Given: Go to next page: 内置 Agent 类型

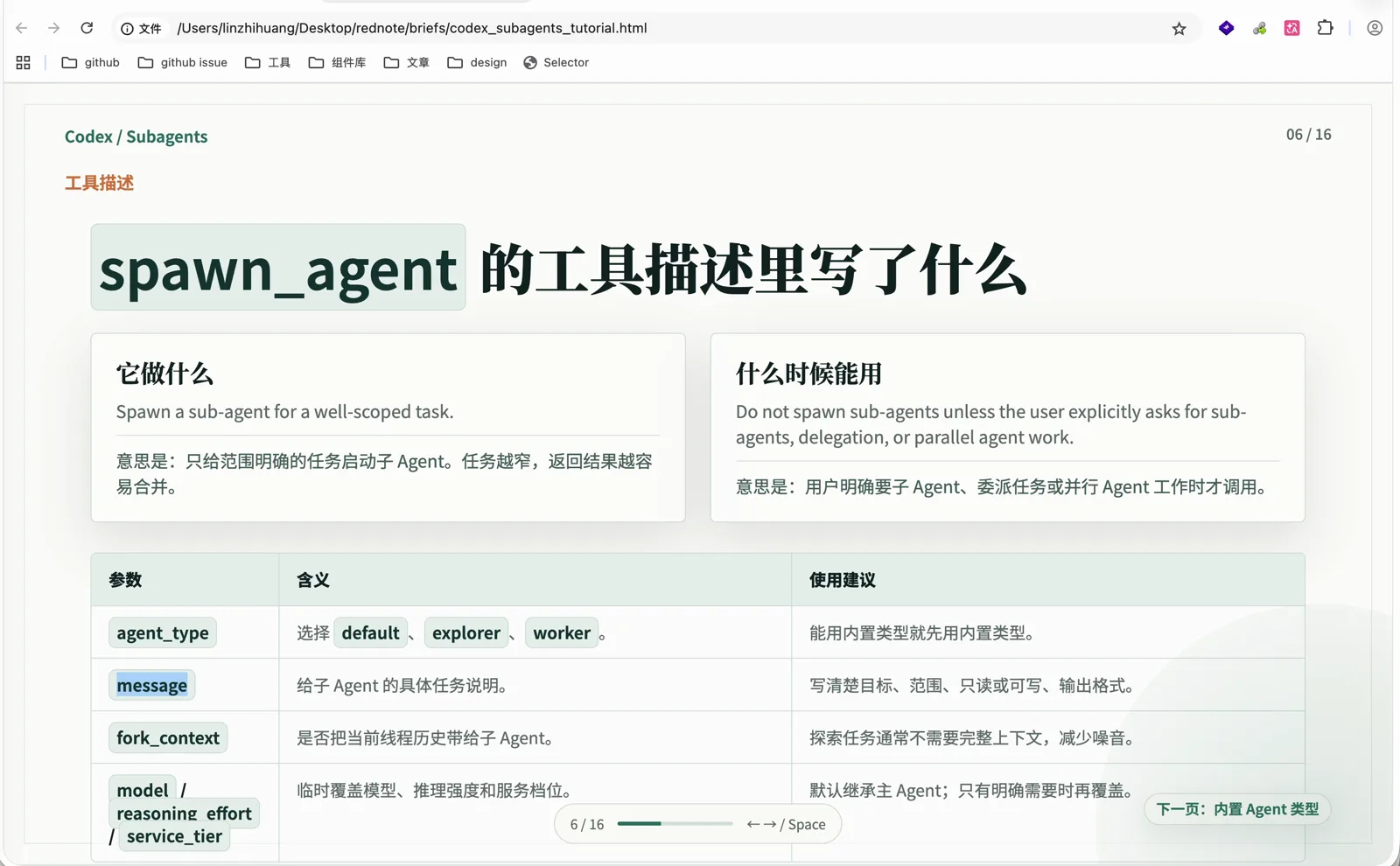Looking at the screenshot, I should click(1237, 809).
